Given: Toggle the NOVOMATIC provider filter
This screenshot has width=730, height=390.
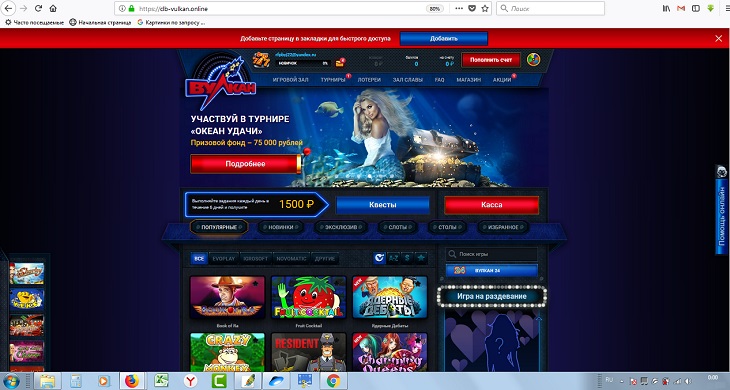Looking at the screenshot, I should [291, 258].
